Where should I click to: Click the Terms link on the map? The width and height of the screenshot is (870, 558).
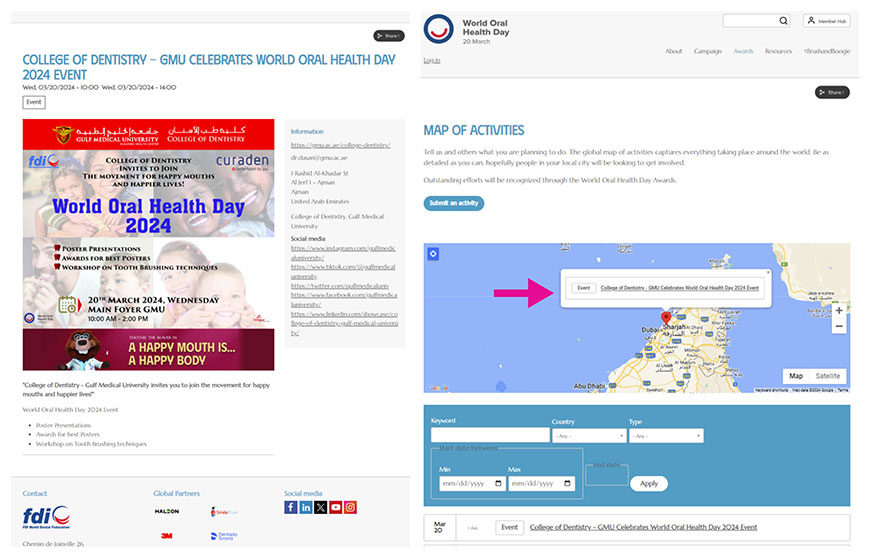tap(843, 390)
